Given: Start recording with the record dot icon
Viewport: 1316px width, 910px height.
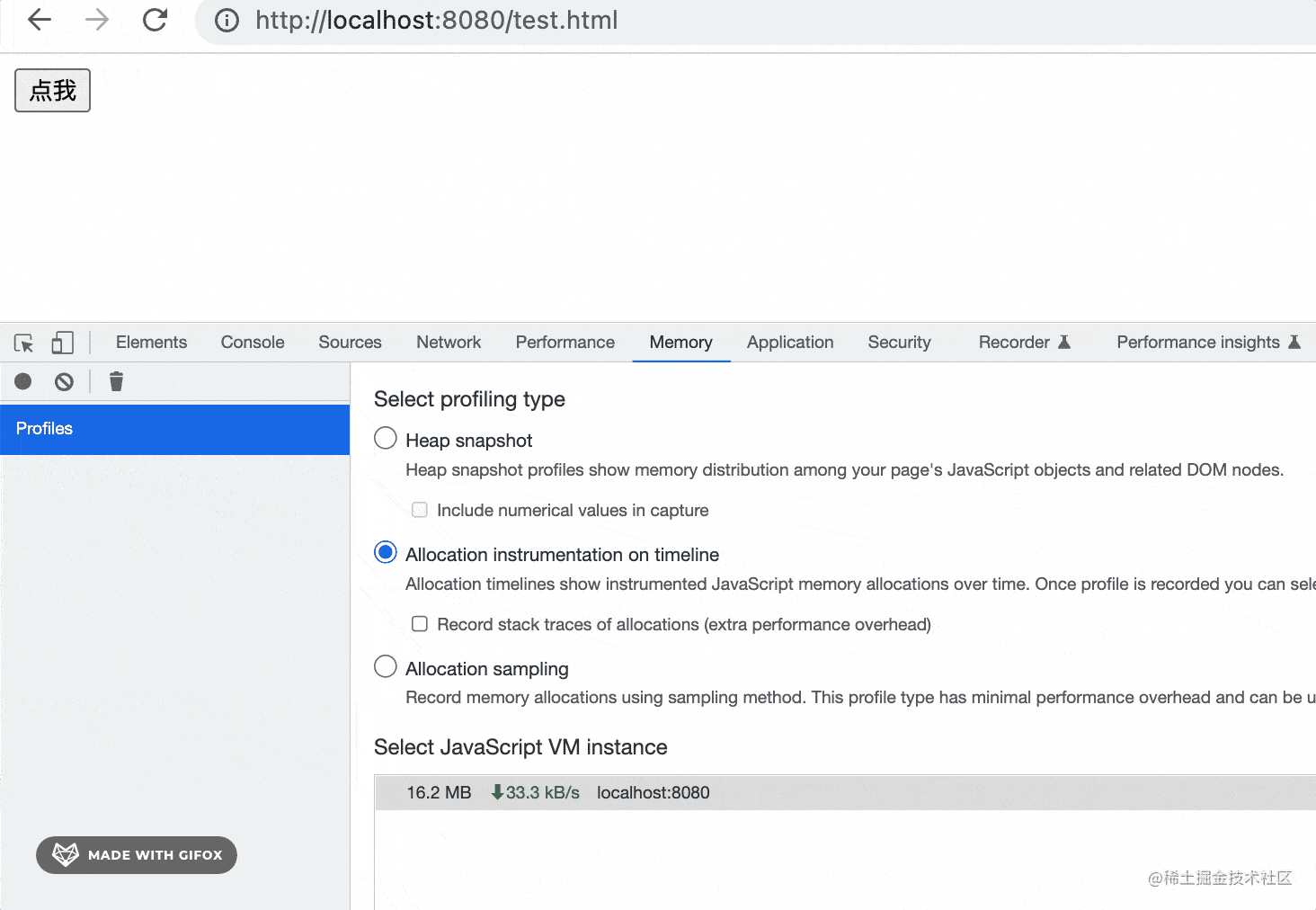Looking at the screenshot, I should point(23,381).
